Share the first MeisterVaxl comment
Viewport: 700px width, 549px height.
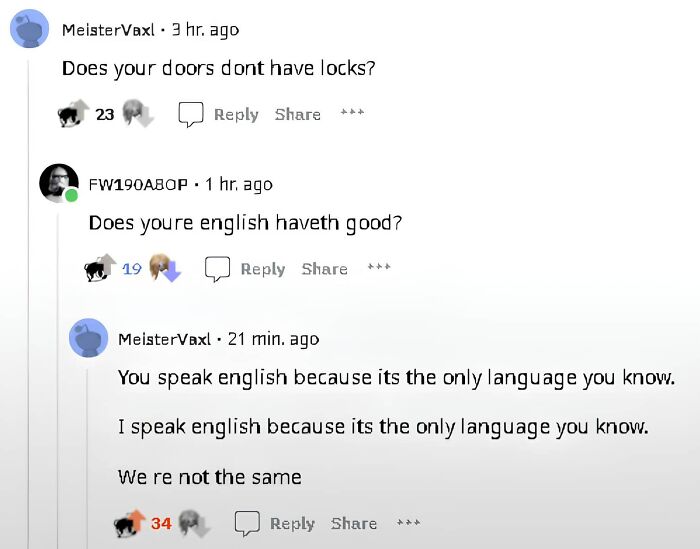coord(298,114)
